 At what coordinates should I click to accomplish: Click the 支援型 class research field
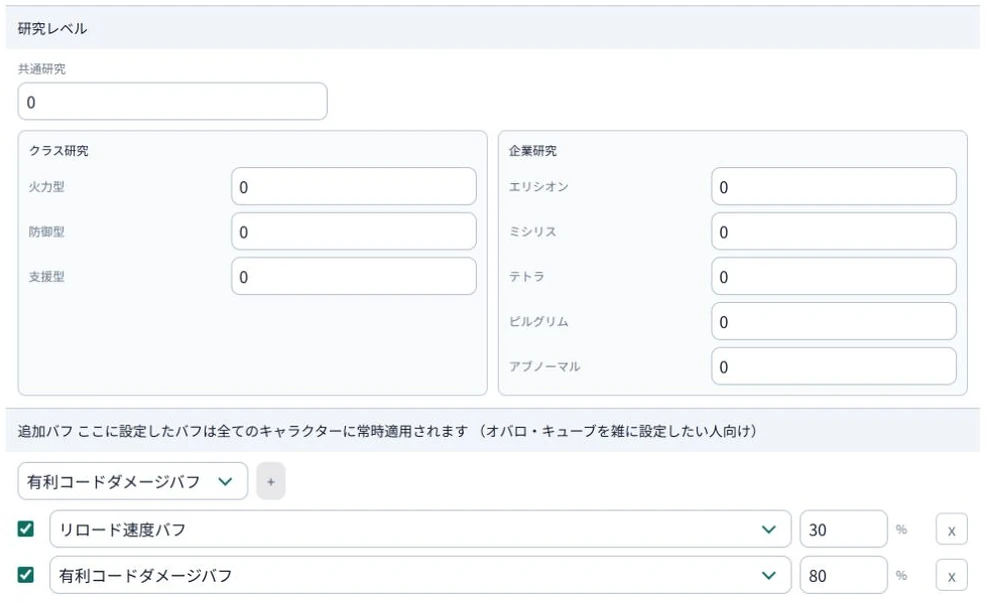(353, 276)
